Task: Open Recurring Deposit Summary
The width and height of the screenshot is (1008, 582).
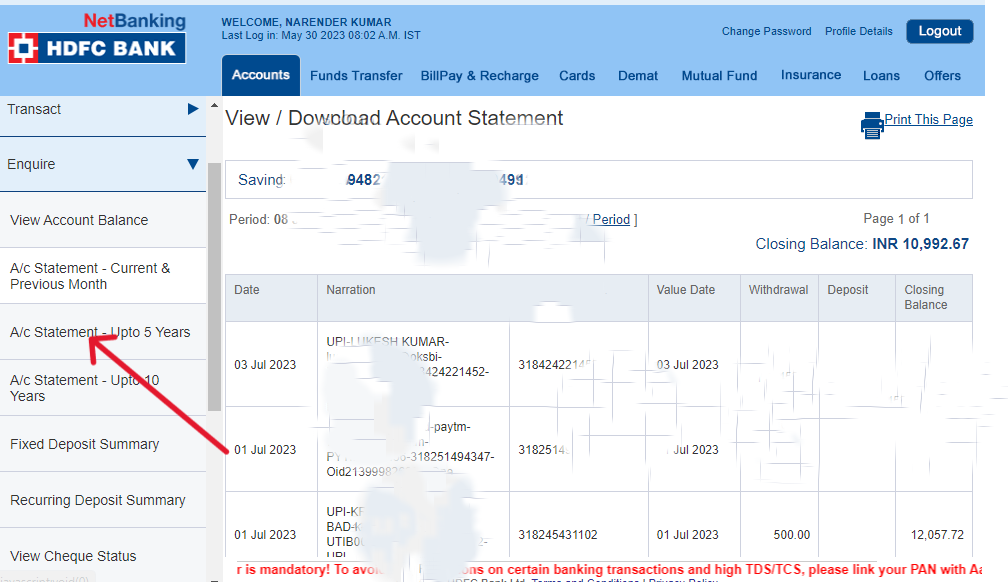Action: point(103,500)
